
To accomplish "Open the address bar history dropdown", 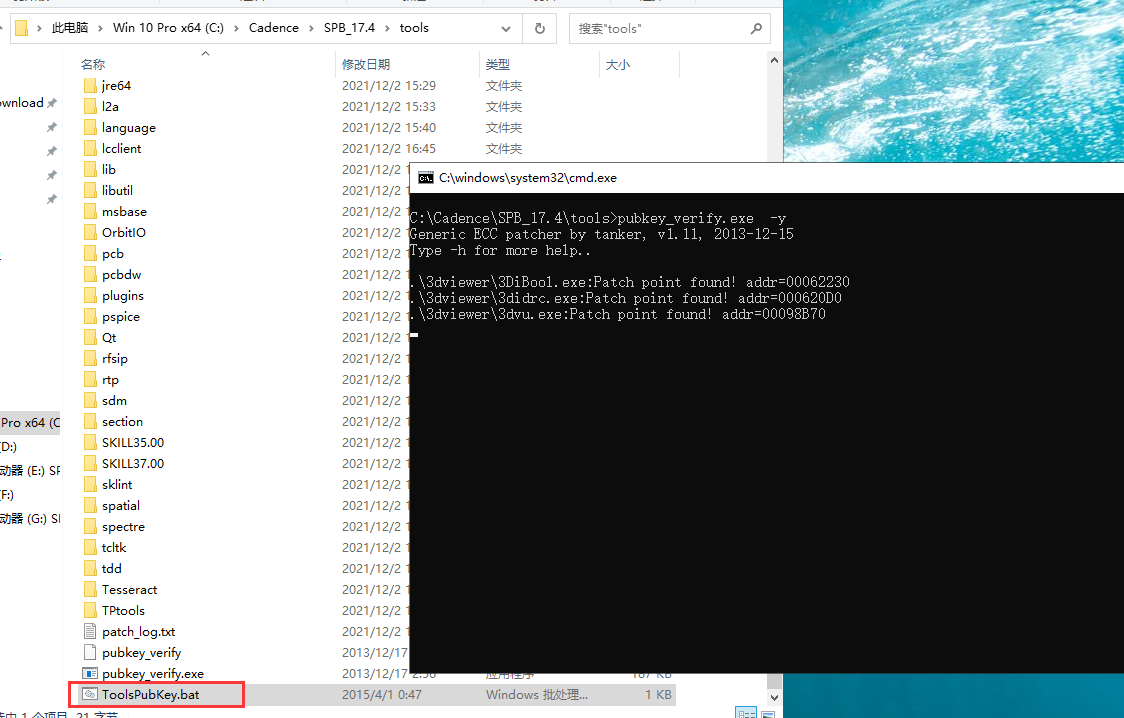I will point(506,28).
